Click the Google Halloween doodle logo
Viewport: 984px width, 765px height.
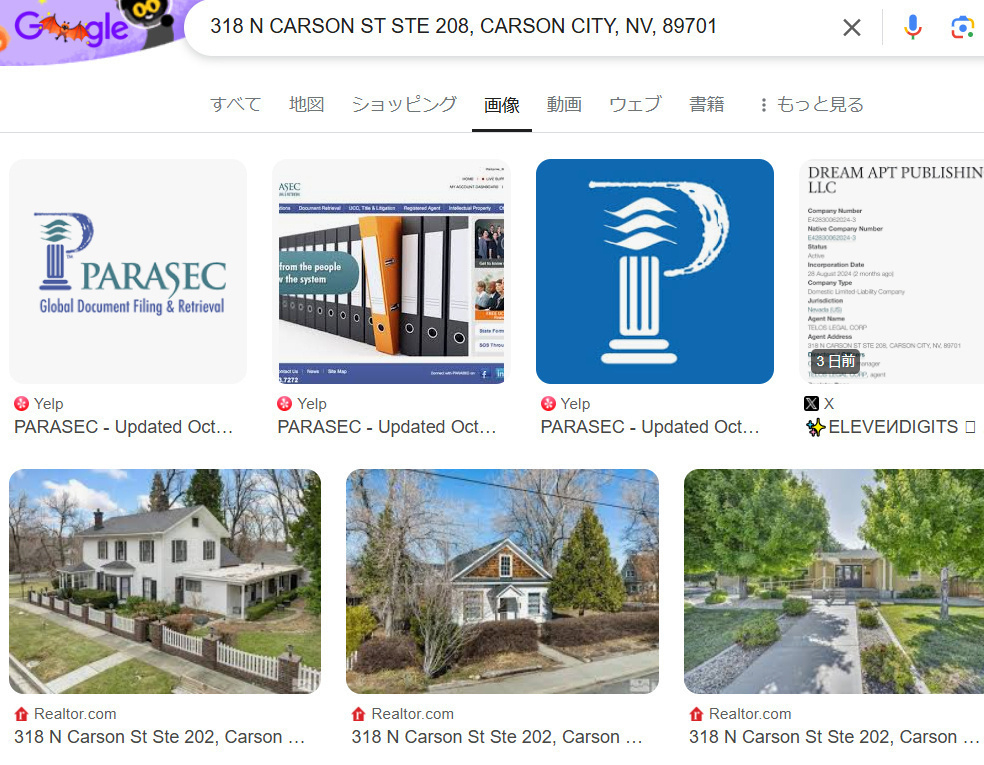91,28
